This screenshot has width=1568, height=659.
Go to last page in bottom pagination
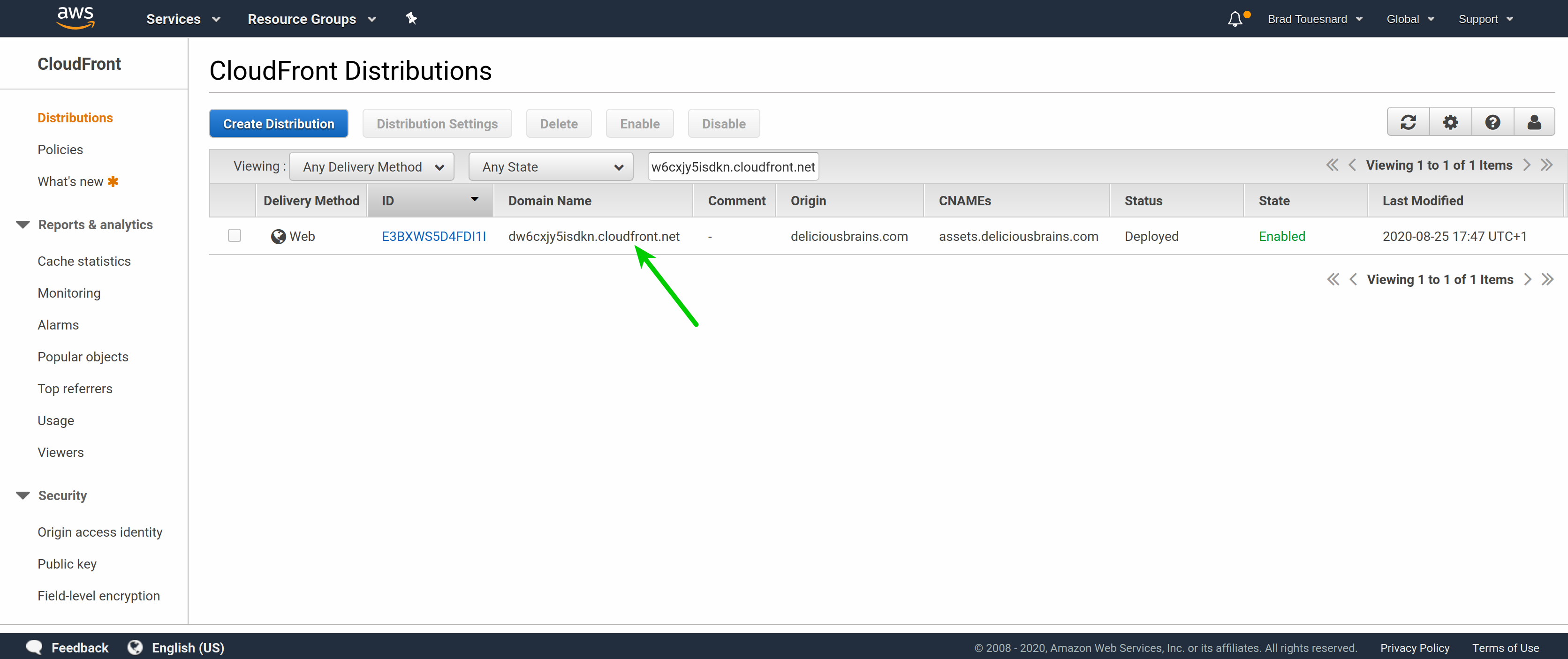[1547, 279]
